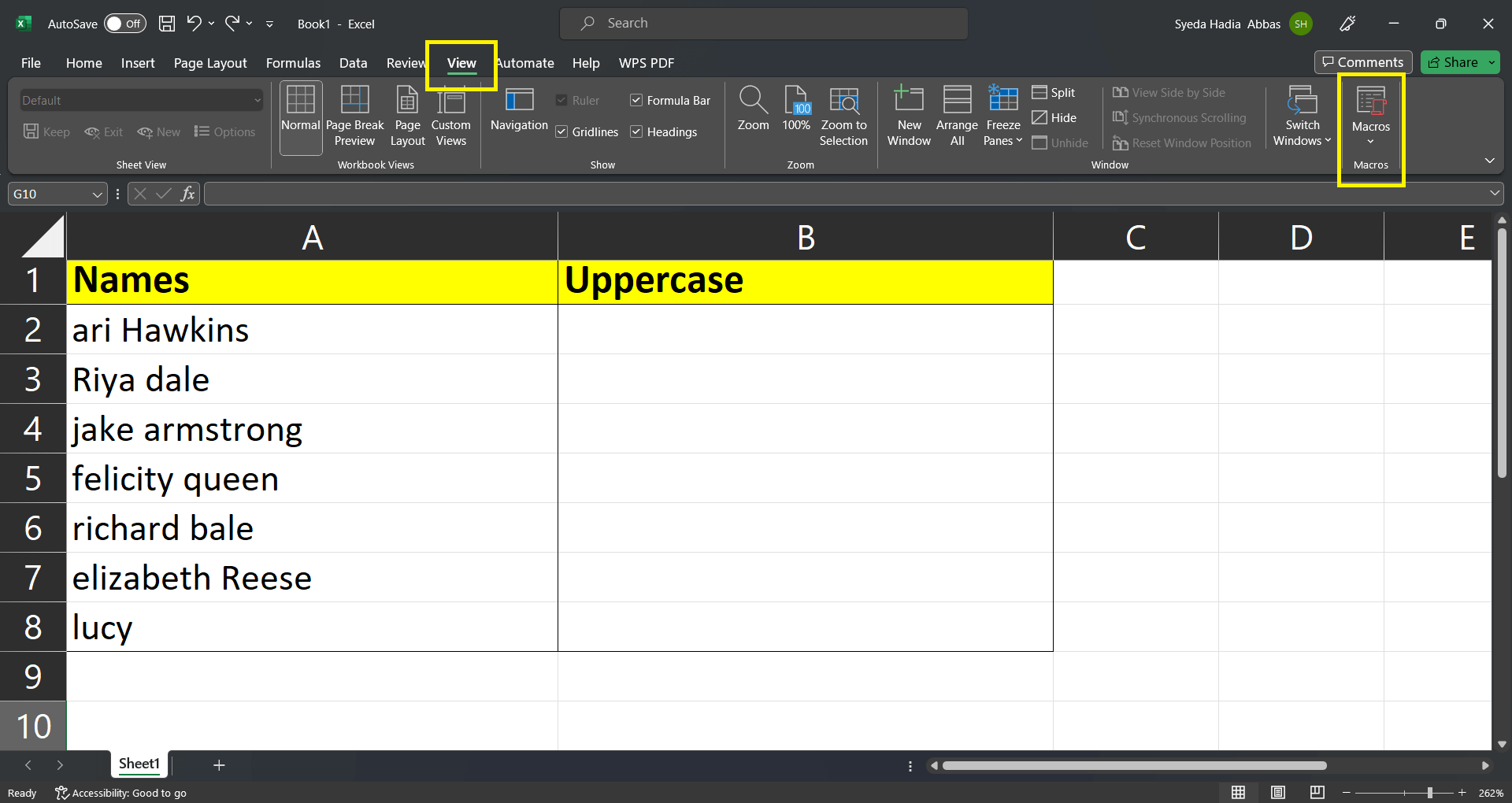This screenshot has width=1512, height=803.
Task: Expand the Name Box dropdown arrow
Action: click(x=97, y=194)
